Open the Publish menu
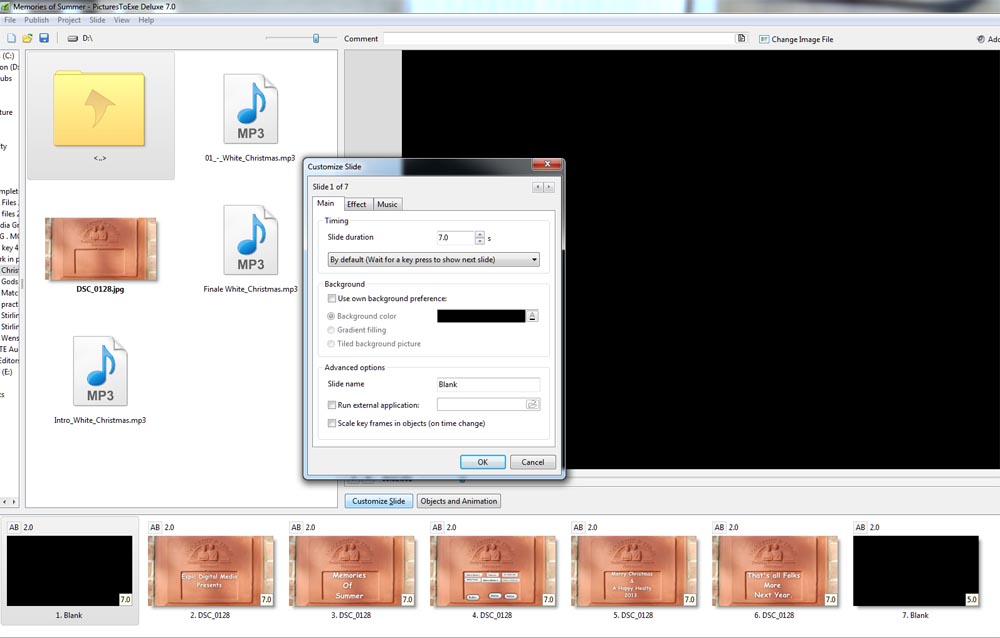This screenshot has width=1000, height=638. tap(36, 20)
